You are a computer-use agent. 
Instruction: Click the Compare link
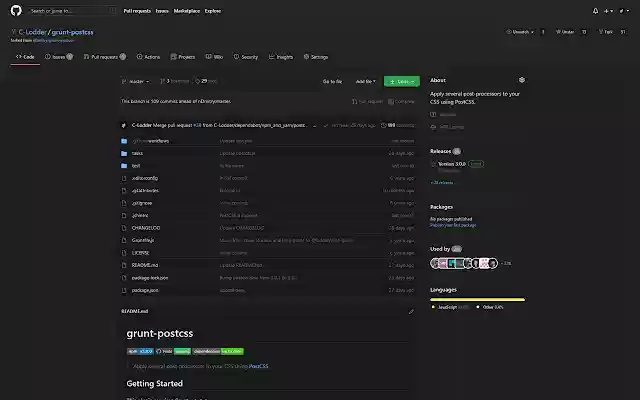pyautogui.click(x=401, y=101)
